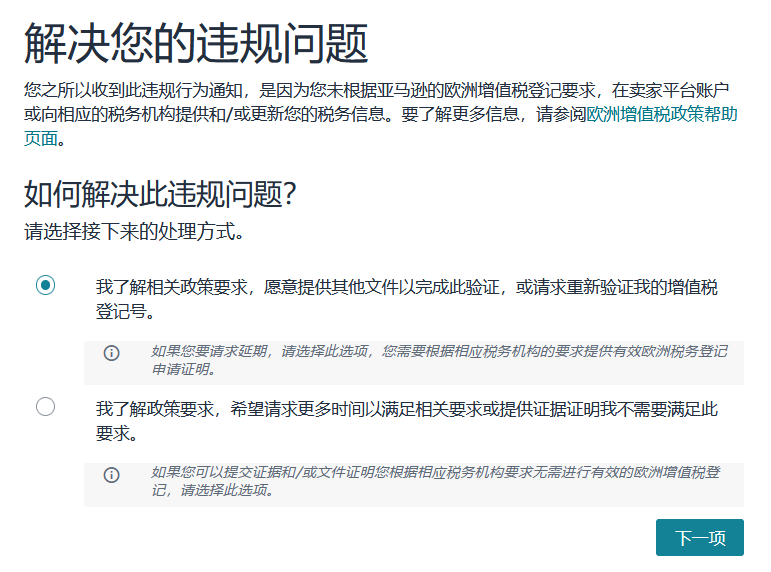771x572 pixels.
Task: Select the radio button for requesting more time
Action: tap(45, 407)
